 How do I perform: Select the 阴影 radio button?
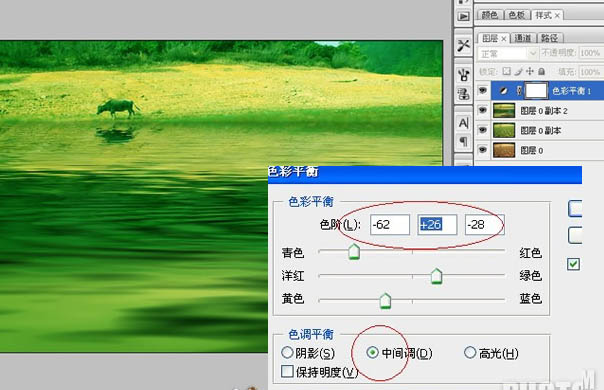click(287, 352)
